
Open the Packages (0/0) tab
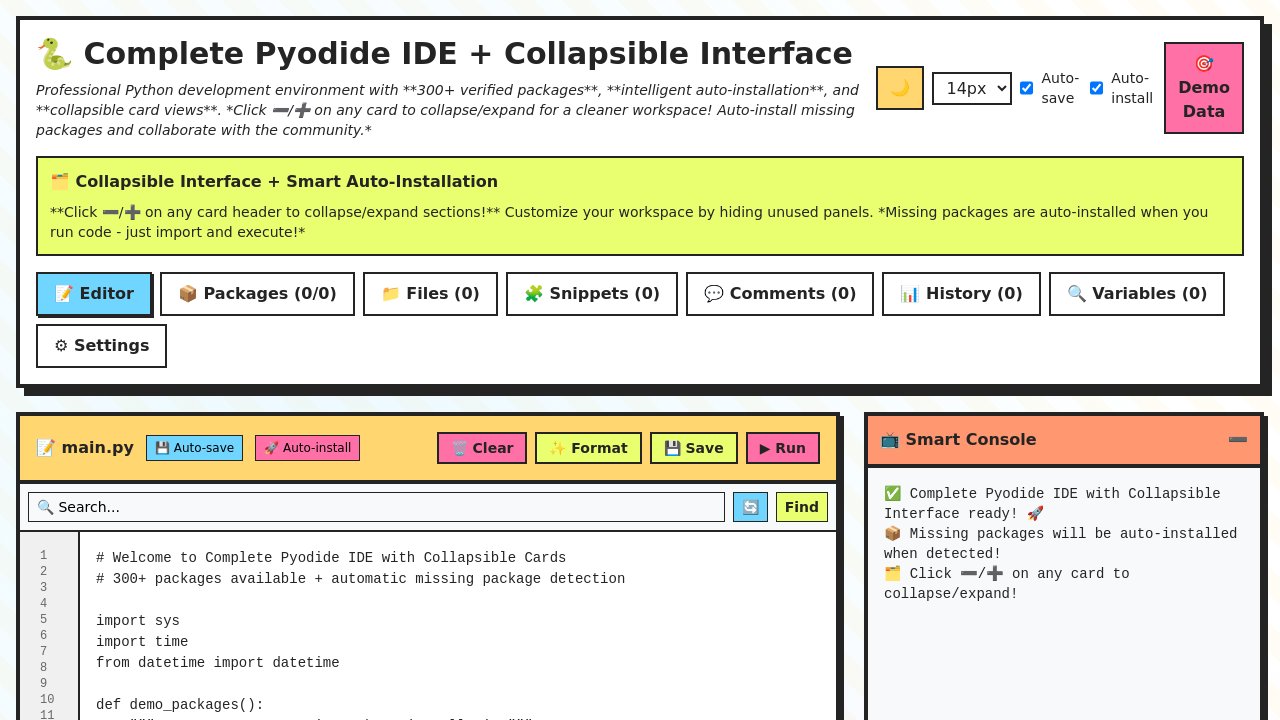tap(257, 294)
